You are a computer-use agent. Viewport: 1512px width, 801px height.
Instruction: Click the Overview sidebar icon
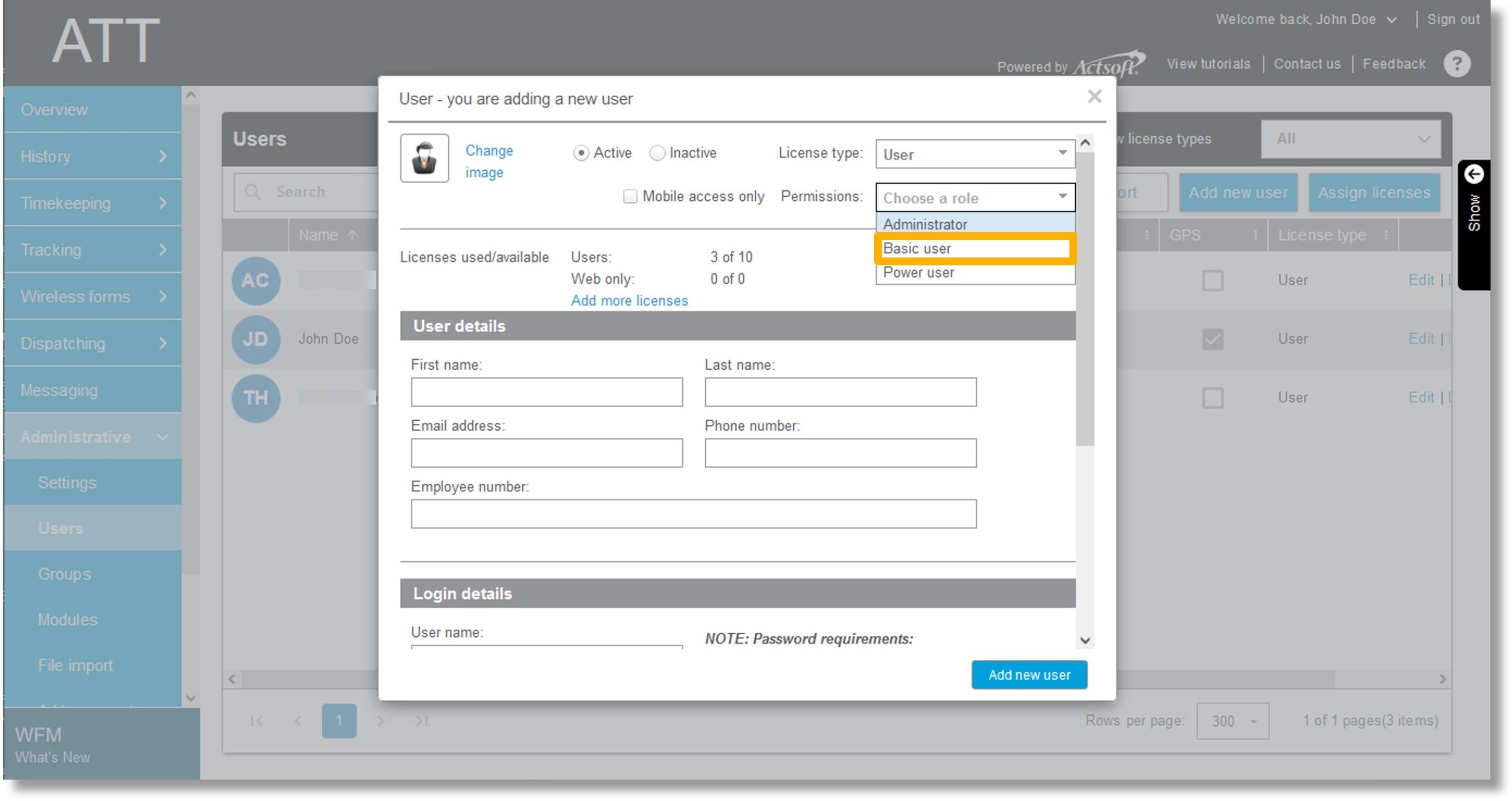[91, 110]
